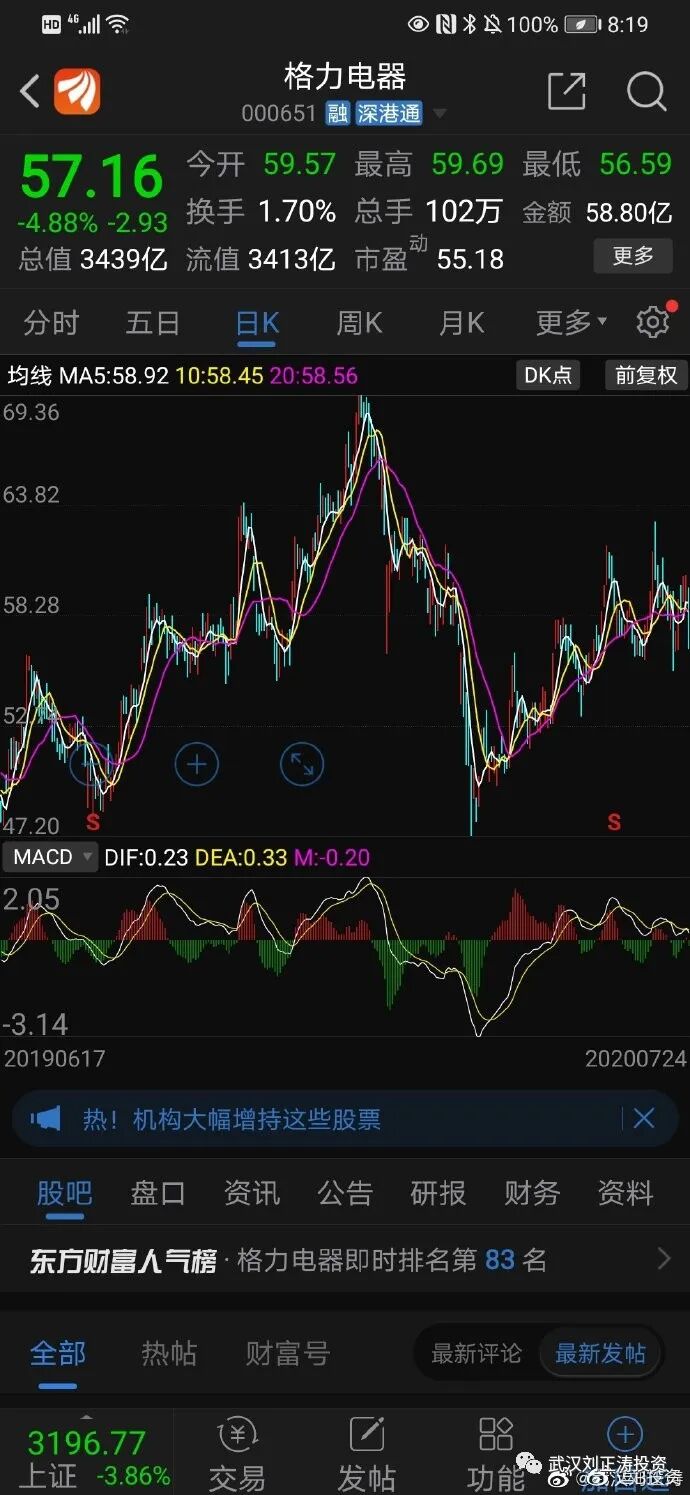Image resolution: width=690 pixels, height=1495 pixels.
Task: Switch to 最新评论 sort option
Action: pos(476,1354)
